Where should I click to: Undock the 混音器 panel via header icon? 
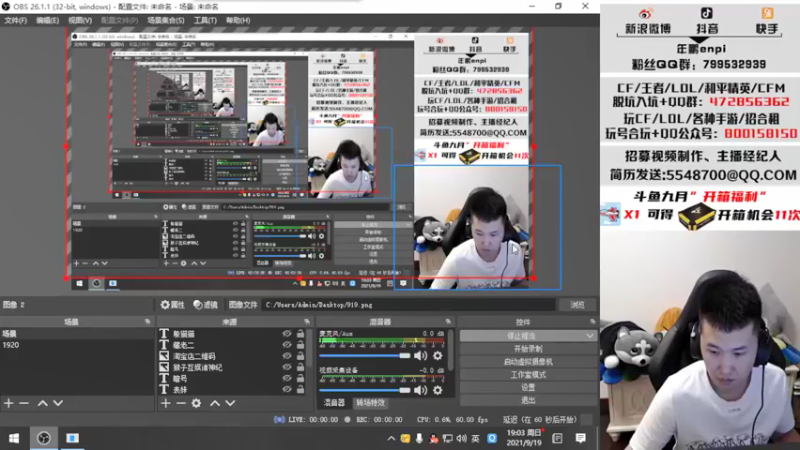[x=448, y=322]
